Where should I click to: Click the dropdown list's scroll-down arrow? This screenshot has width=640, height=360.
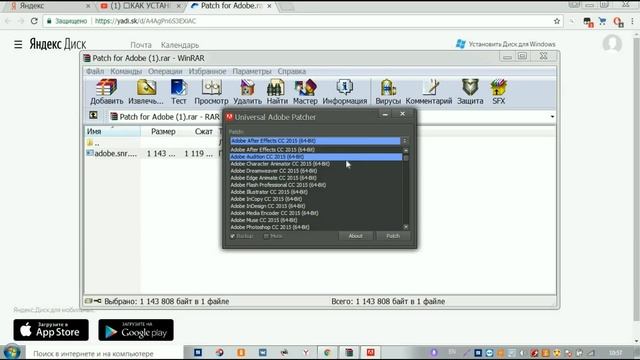(x=406, y=227)
